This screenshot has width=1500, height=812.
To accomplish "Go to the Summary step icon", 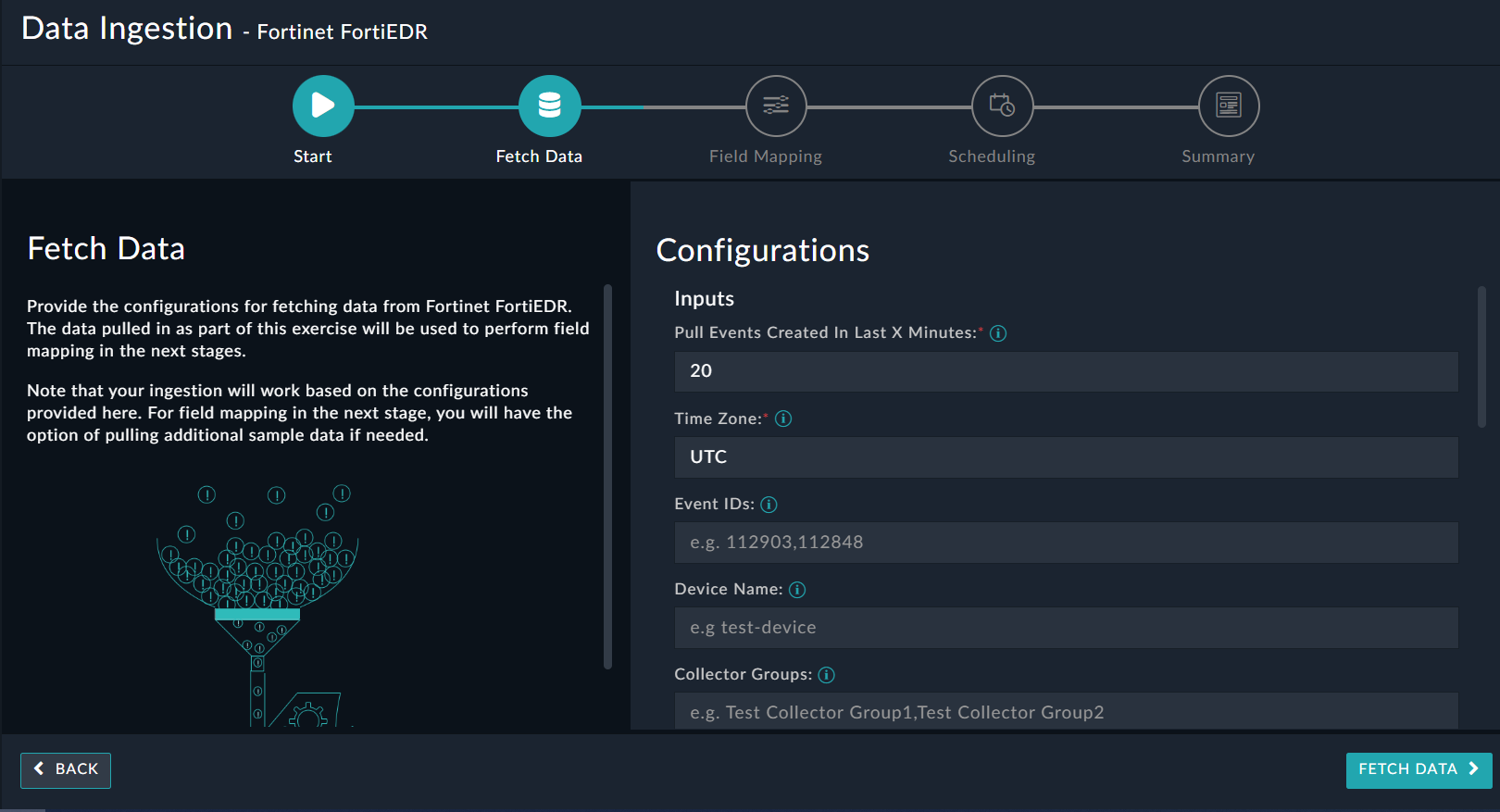I will 1229,106.
